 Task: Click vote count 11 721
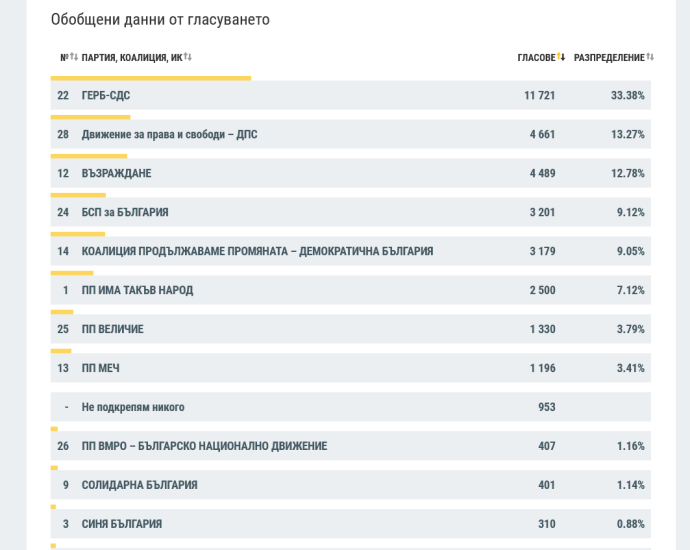(540, 95)
